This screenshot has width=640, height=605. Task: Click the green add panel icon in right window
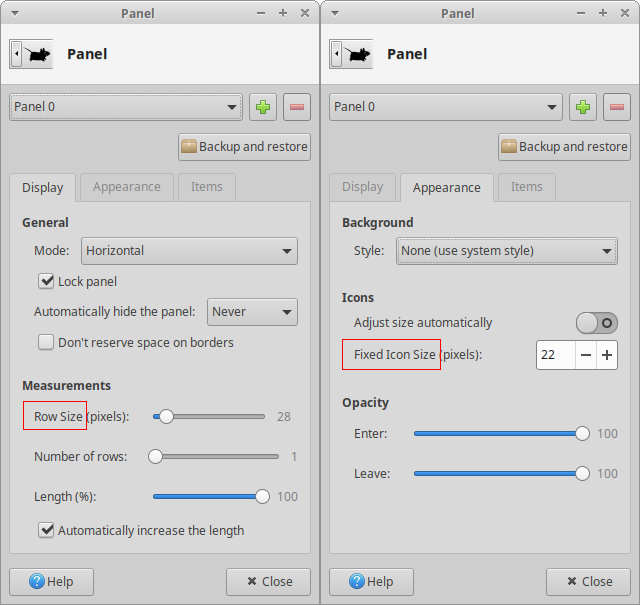click(583, 107)
